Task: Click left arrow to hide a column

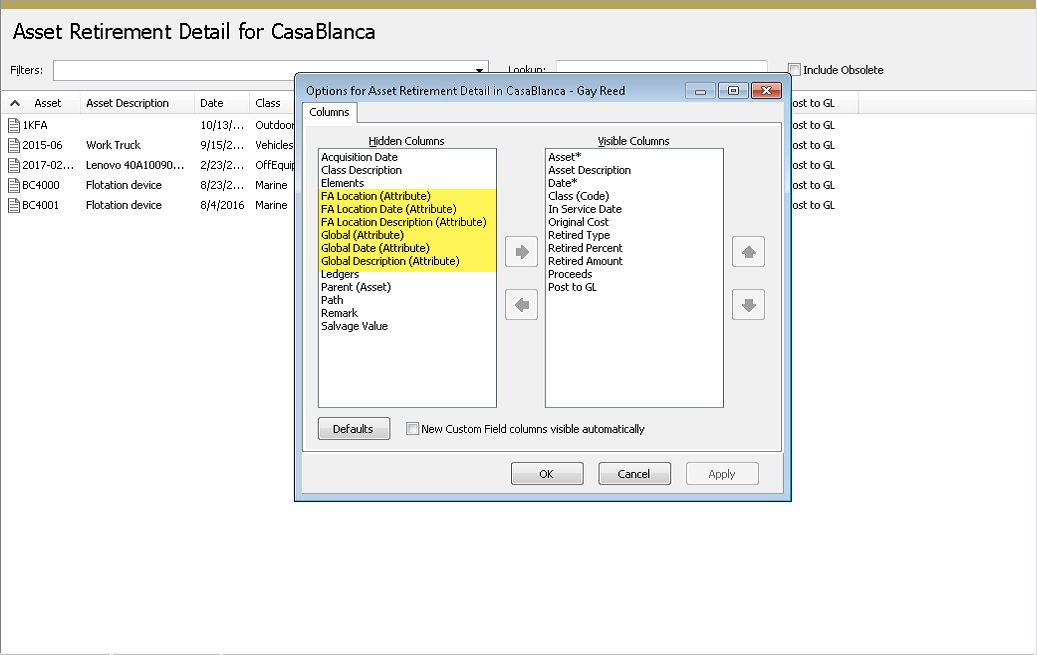Action: [521, 304]
